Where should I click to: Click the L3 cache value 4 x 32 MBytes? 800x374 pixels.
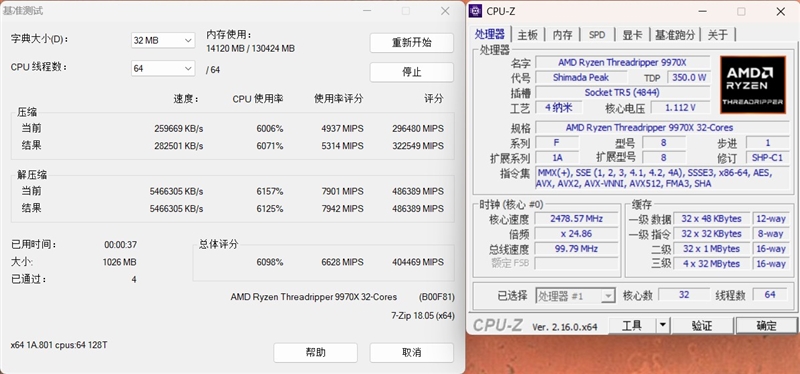(711, 264)
